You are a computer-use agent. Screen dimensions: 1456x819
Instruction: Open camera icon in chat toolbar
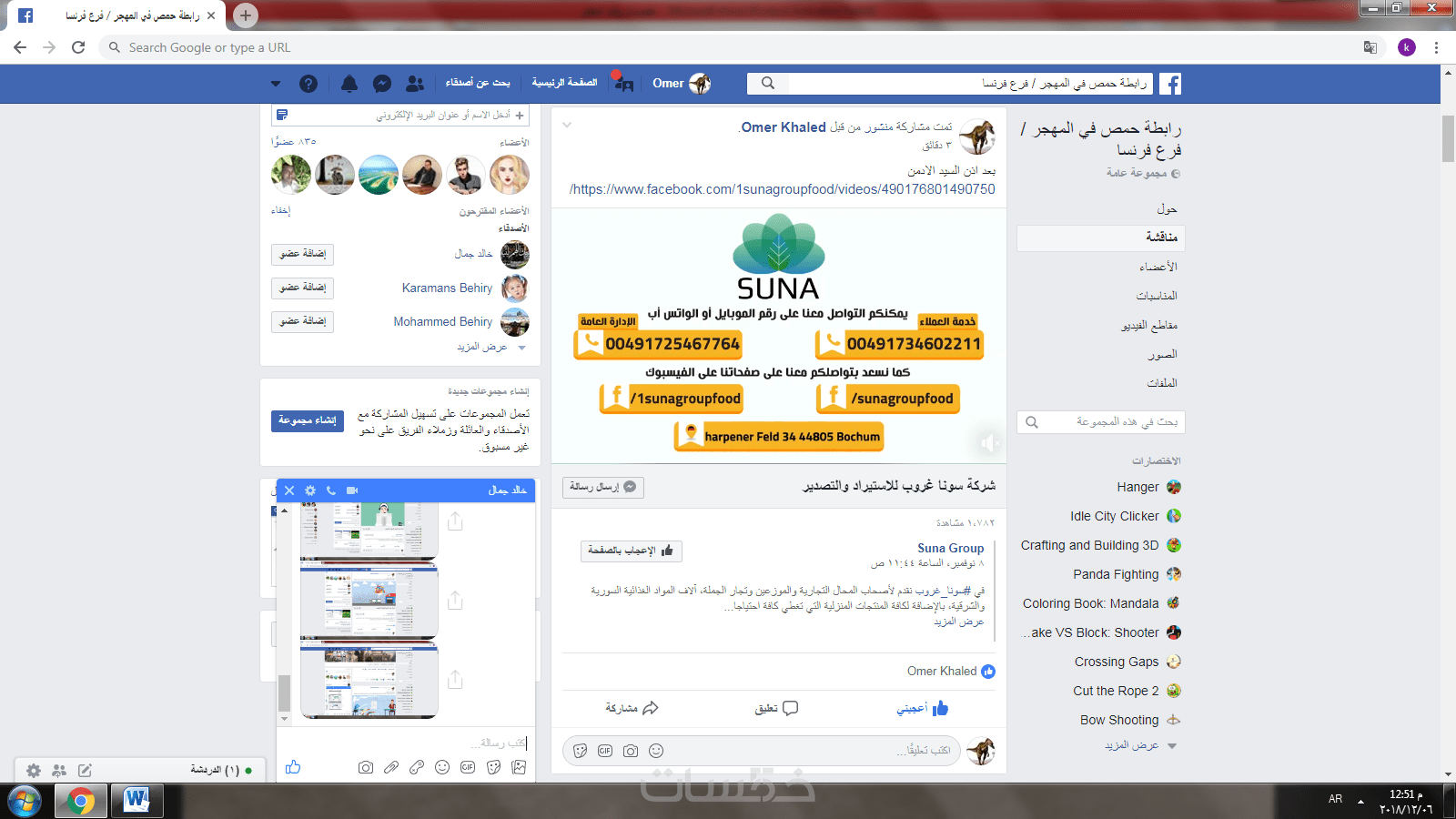366,767
